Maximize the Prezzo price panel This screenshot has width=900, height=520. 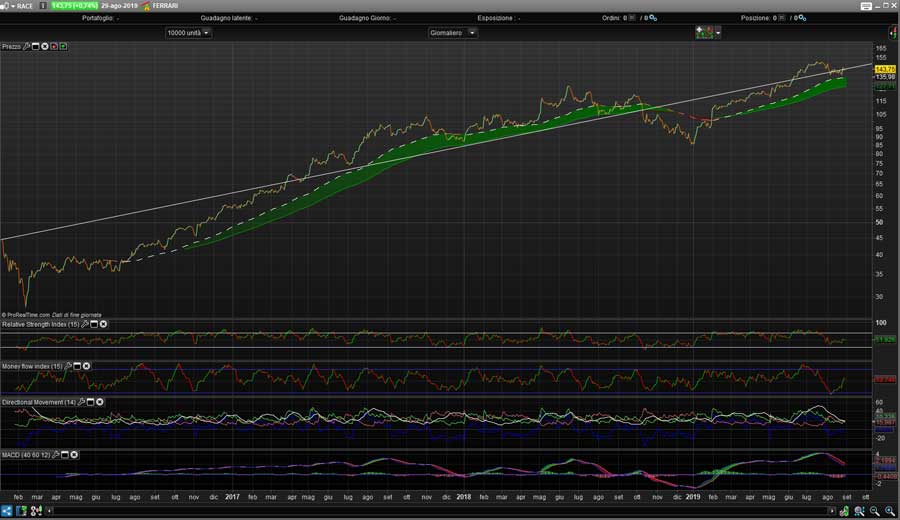point(36,46)
